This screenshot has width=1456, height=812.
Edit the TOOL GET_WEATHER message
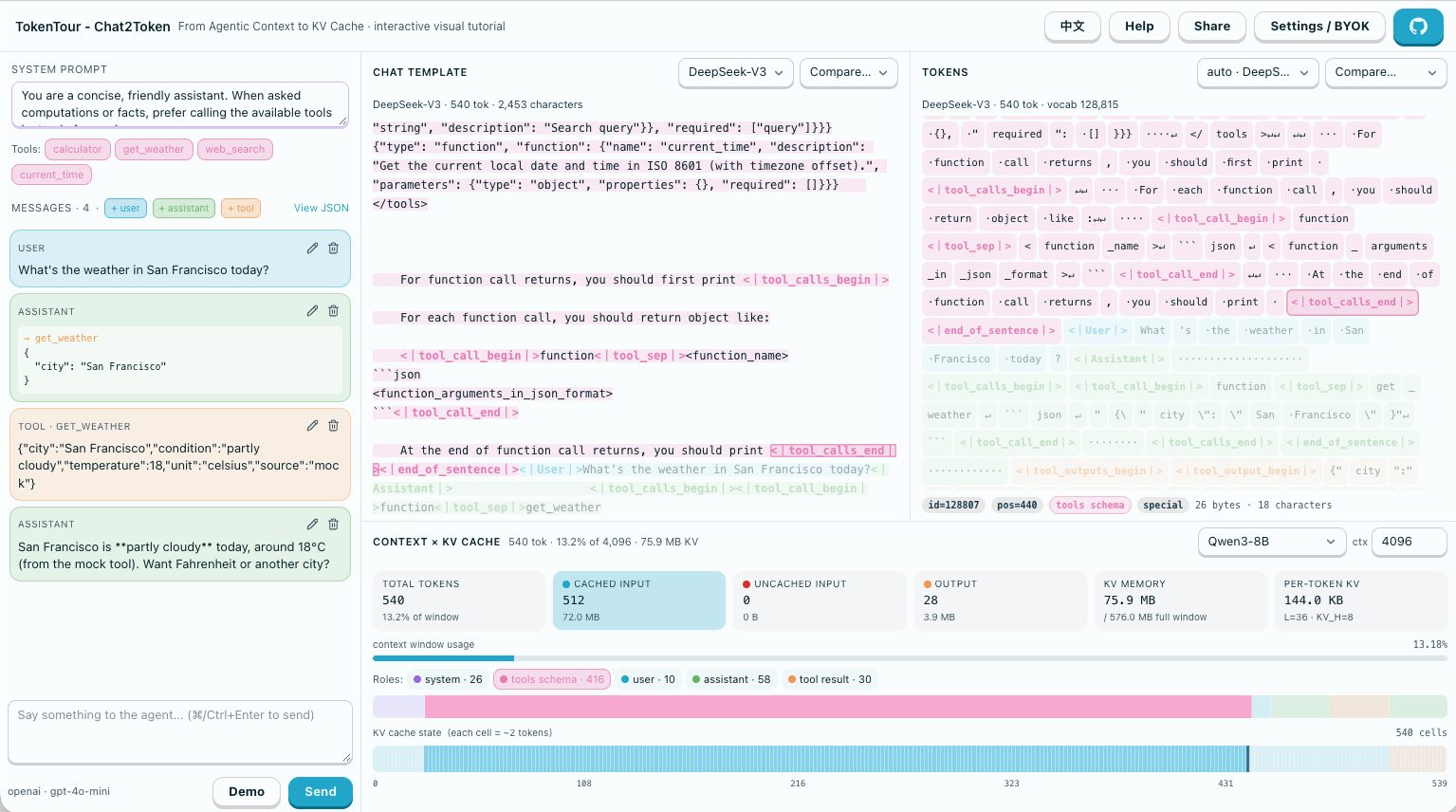pyautogui.click(x=312, y=425)
